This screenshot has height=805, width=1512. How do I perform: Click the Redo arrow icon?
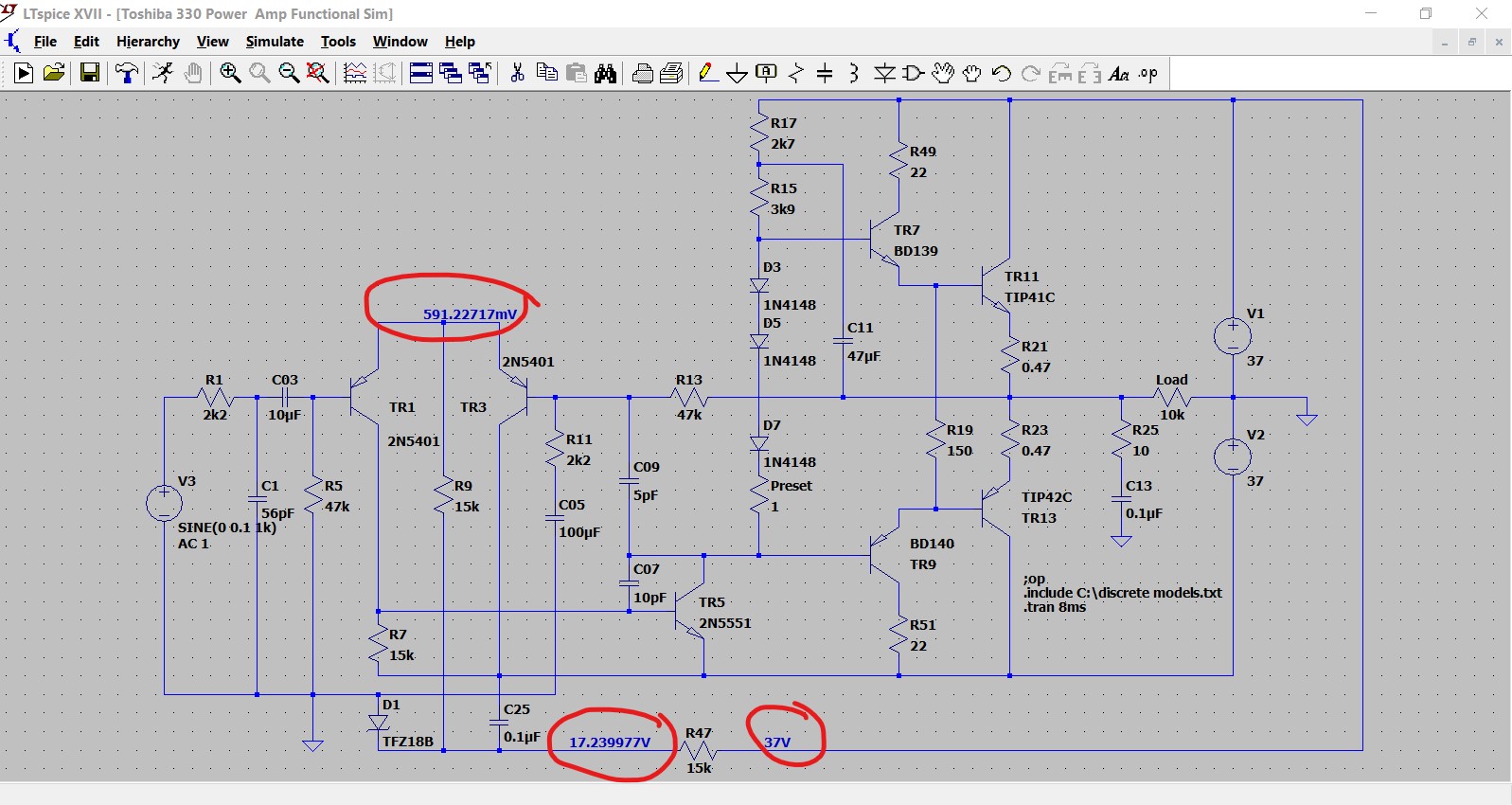pyautogui.click(x=1031, y=73)
